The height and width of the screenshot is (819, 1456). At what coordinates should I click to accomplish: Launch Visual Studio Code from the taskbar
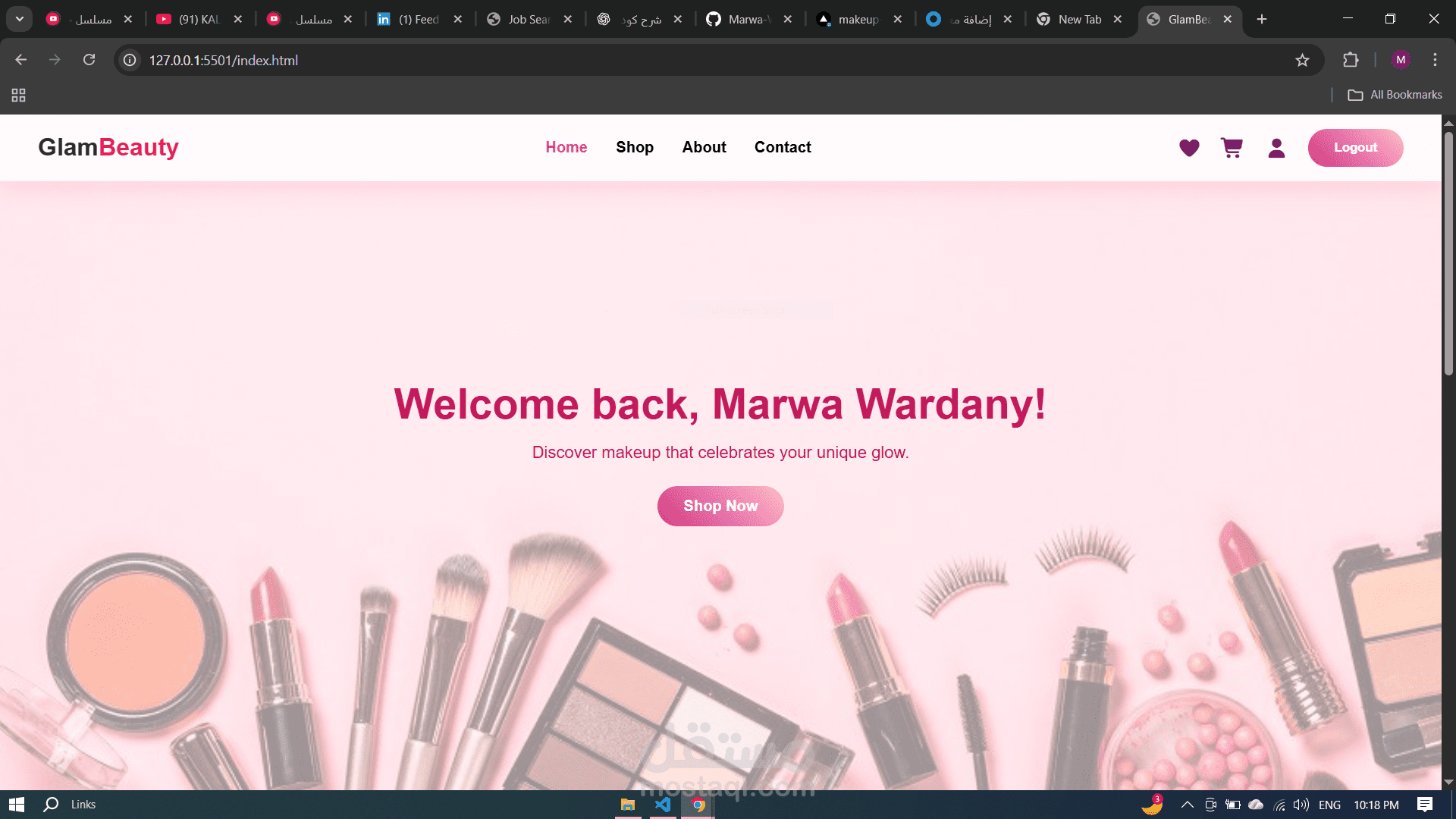(x=663, y=805)
